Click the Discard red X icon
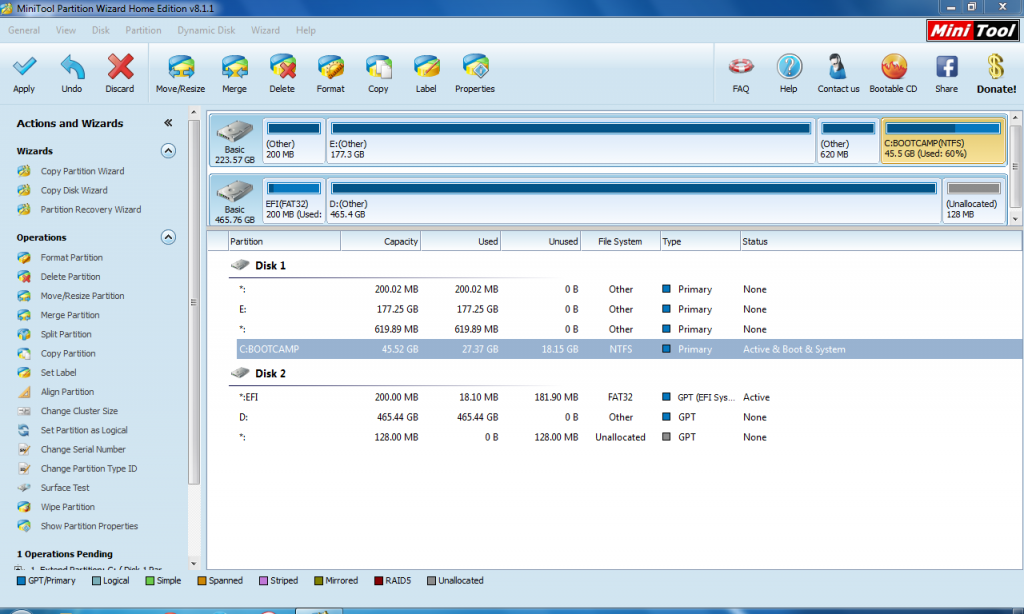 [x=120, y=67]
